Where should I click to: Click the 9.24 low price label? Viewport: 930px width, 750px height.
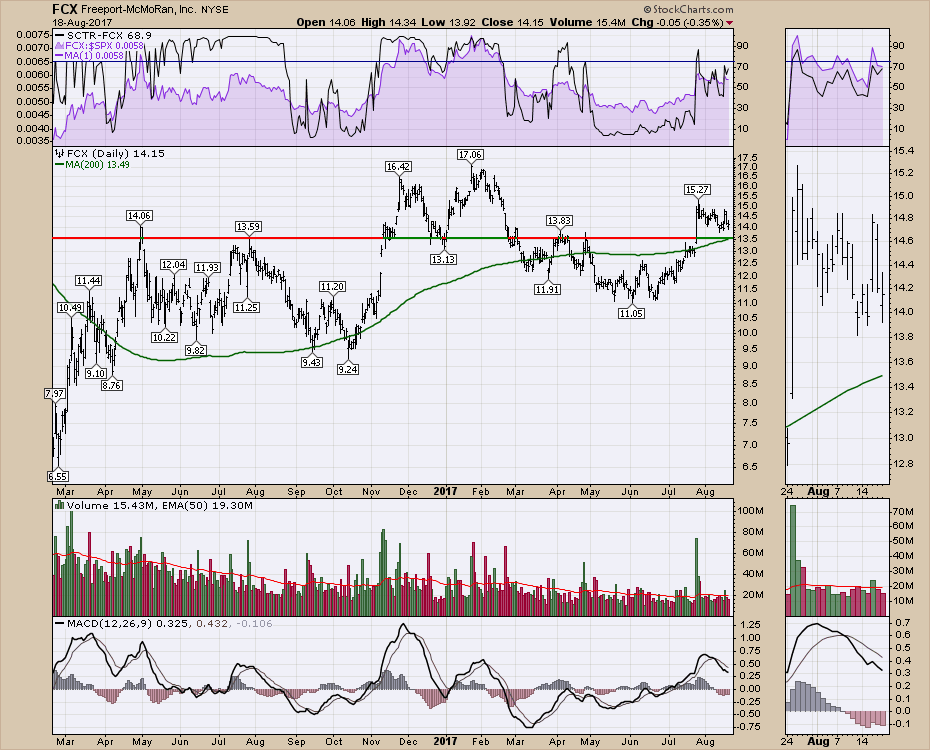pos(348,369)
